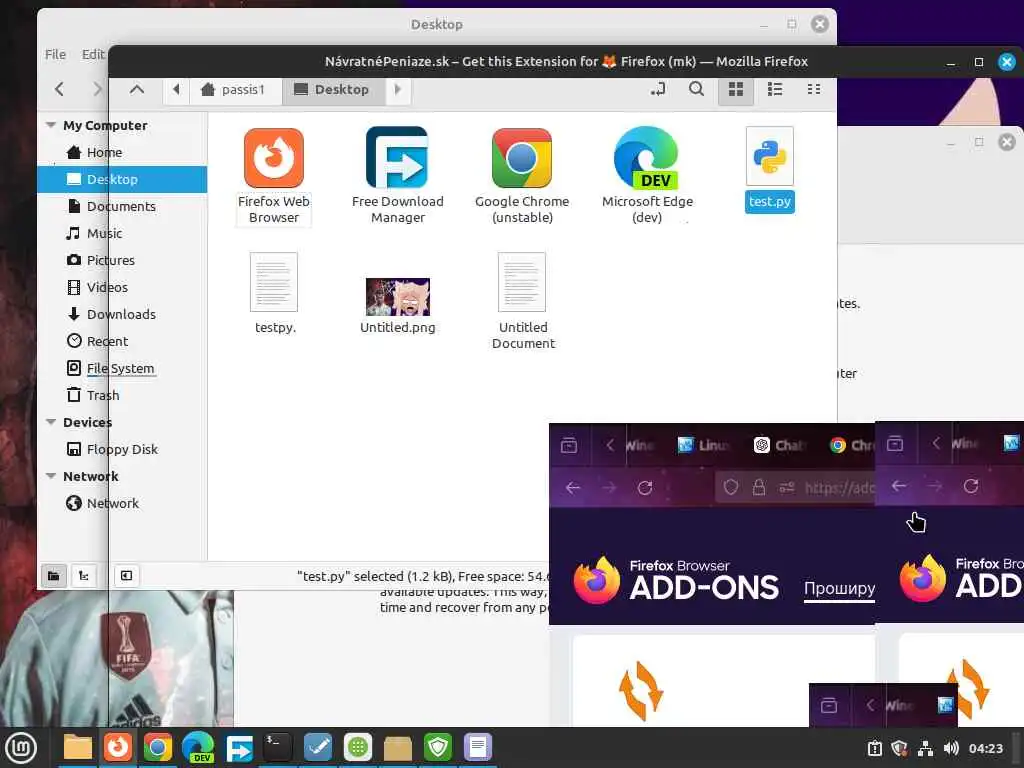The width and height of the screenshot is (1024, 768).
Task: Click the path bar right scroll arrow
Action: (x=397, y=89)
